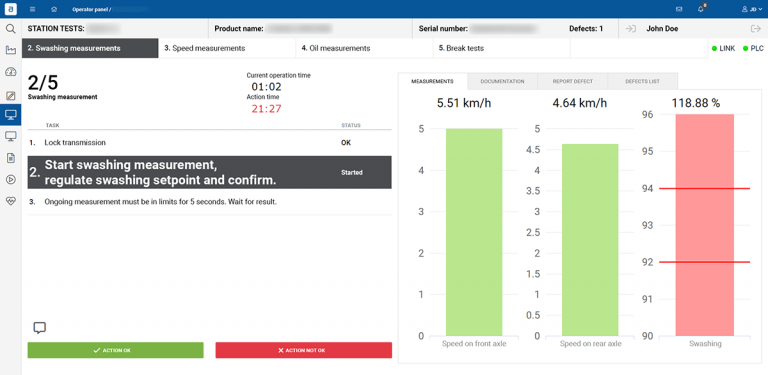The height and width of the screenshot is (375, 768).
Task: Confirm with the green ACTION OK button
Action: (x=116, y=350)
